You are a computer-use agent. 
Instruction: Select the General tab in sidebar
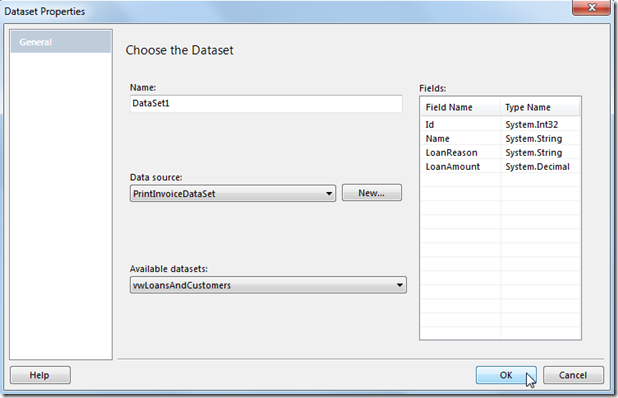coord(61,42)
